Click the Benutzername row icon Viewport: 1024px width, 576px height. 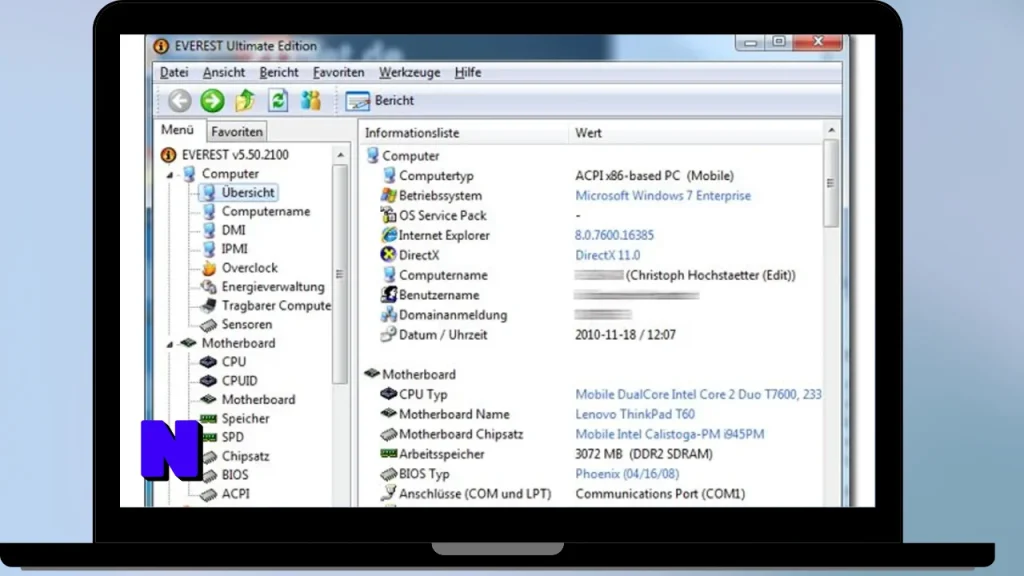pyautogui.click(x=389, y=295)
